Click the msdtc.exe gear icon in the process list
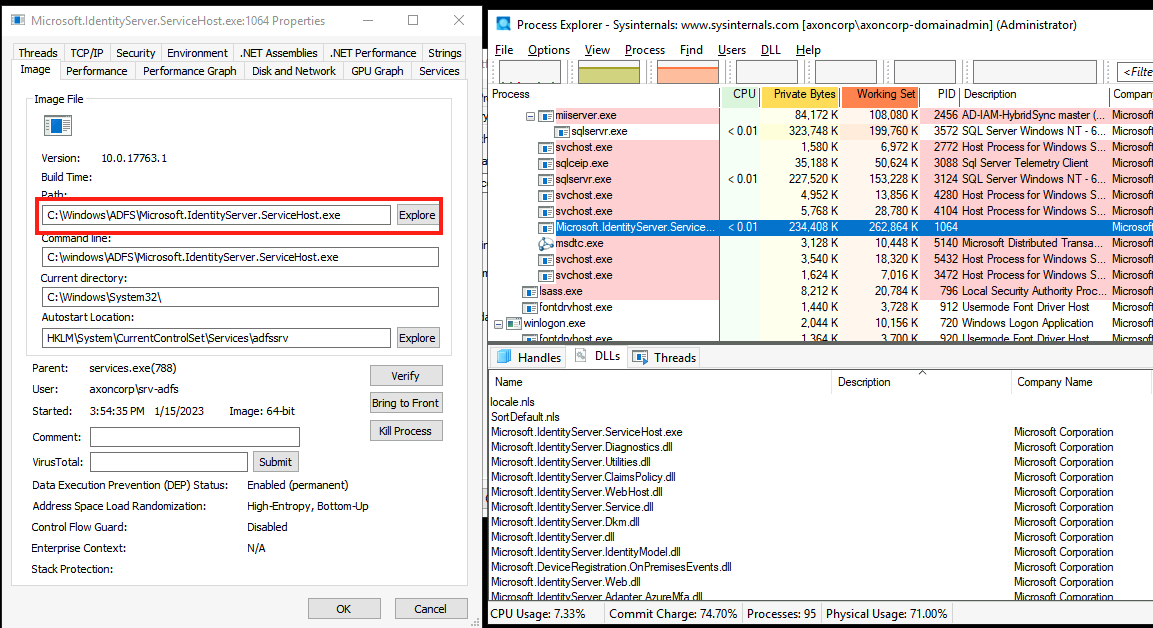This screenshot has width=1153, height=628. [x=547, y=243]
